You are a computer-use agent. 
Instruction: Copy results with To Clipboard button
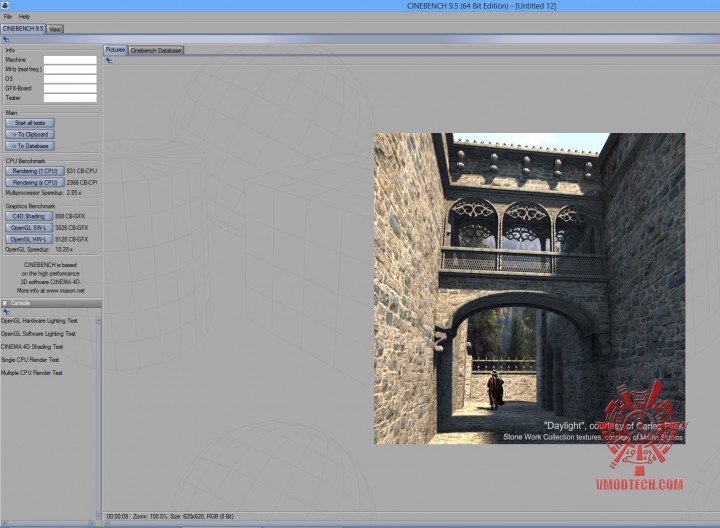pyautogui.click(x=30, y=135)
